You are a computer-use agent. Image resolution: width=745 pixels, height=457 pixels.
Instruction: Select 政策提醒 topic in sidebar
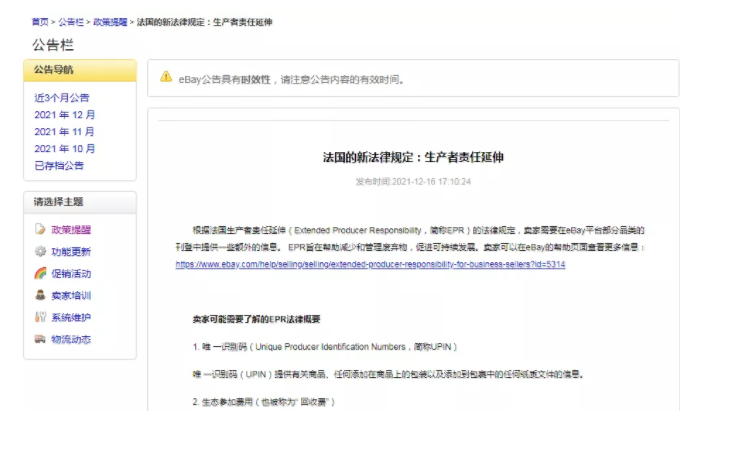[71, 230]
